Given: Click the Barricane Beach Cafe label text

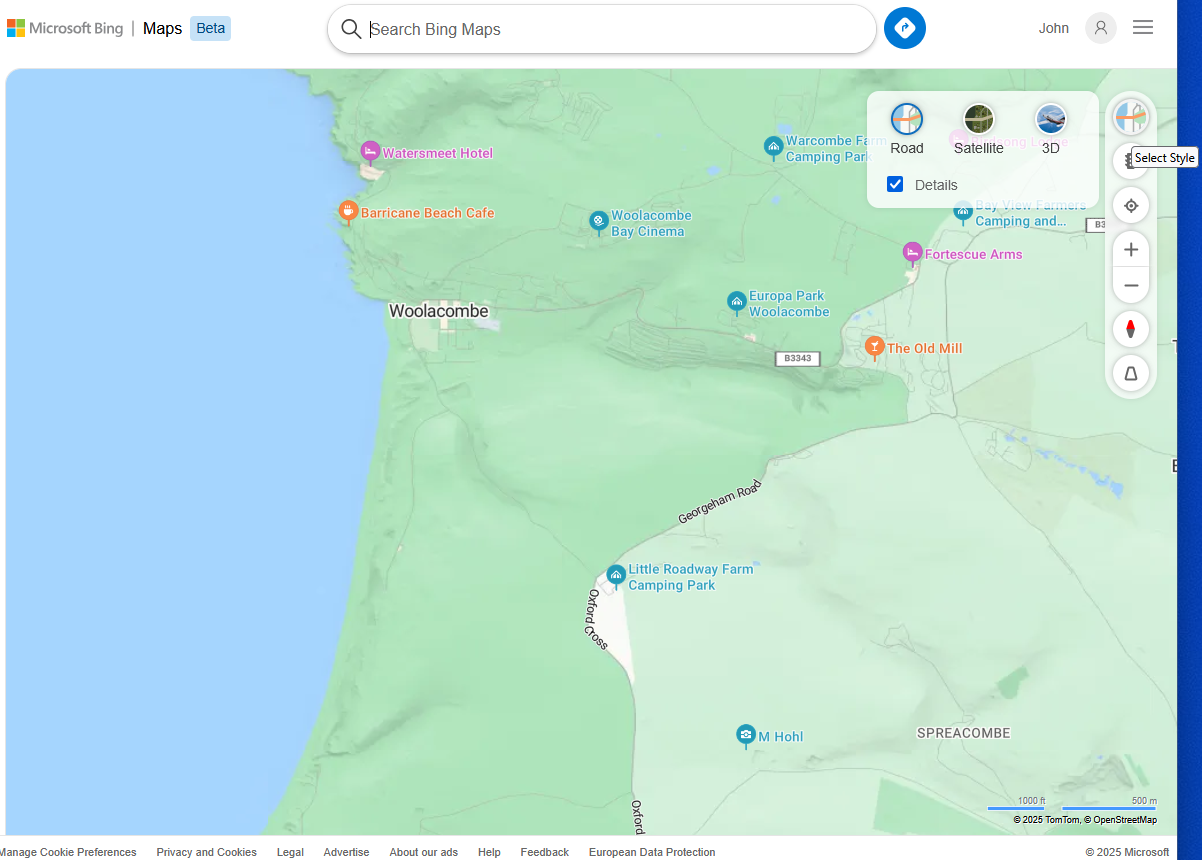Looking at the screenshot, I should coord(428,213).
